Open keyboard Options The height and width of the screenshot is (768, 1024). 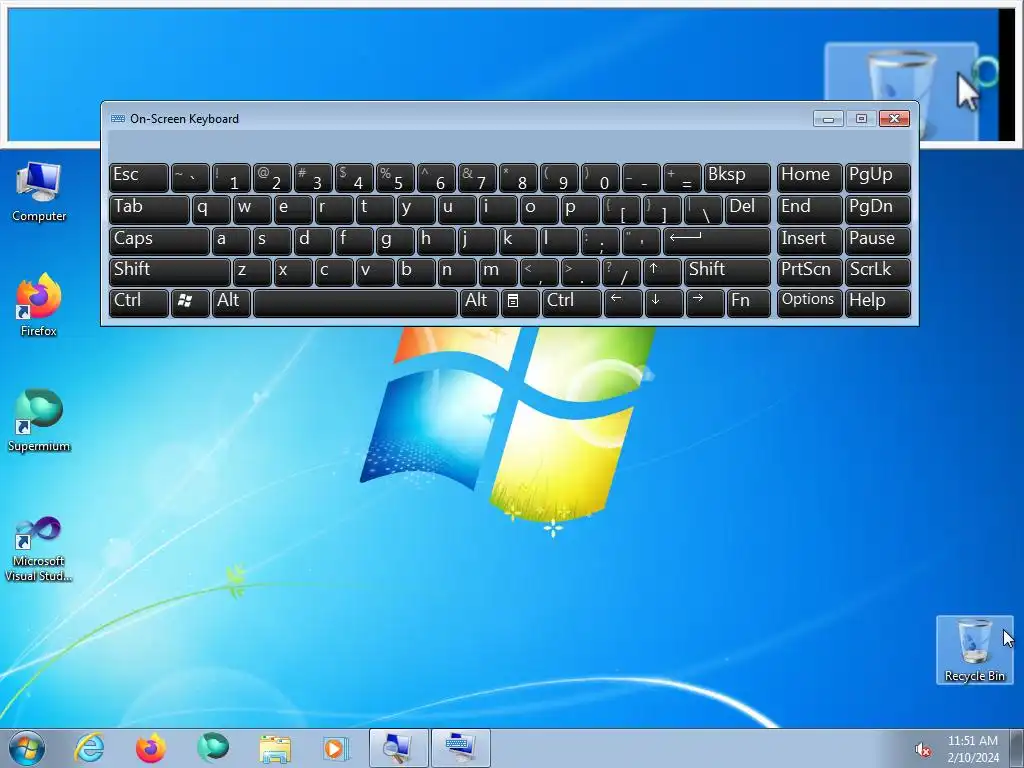pyautogui.click(x=809, y=303)
